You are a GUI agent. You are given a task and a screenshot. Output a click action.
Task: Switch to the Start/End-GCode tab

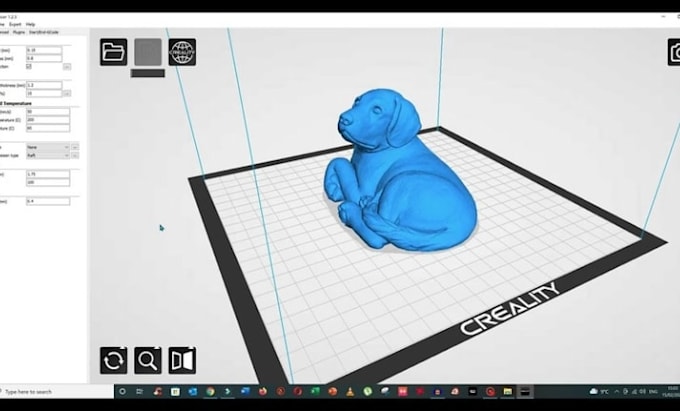(43, 32)
